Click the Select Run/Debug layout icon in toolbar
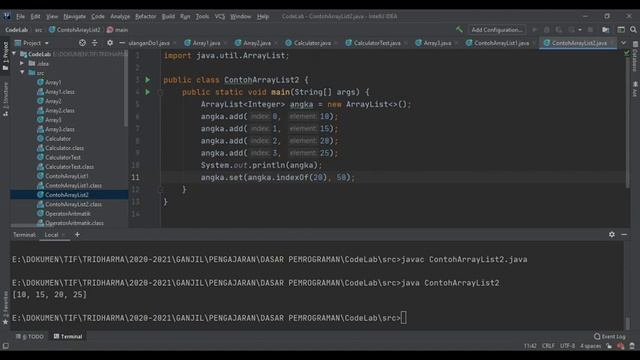Screen dimensions: 640x360 click(621, 29)
